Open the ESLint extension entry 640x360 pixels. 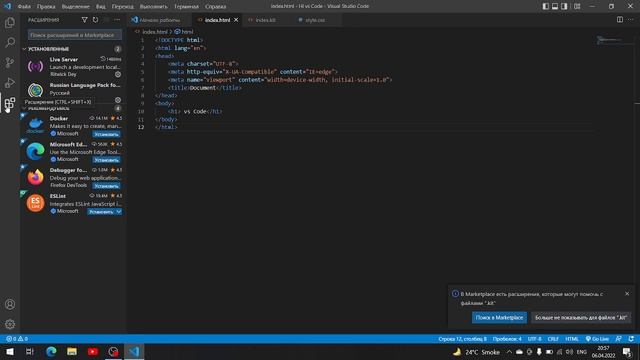(73, 203)
